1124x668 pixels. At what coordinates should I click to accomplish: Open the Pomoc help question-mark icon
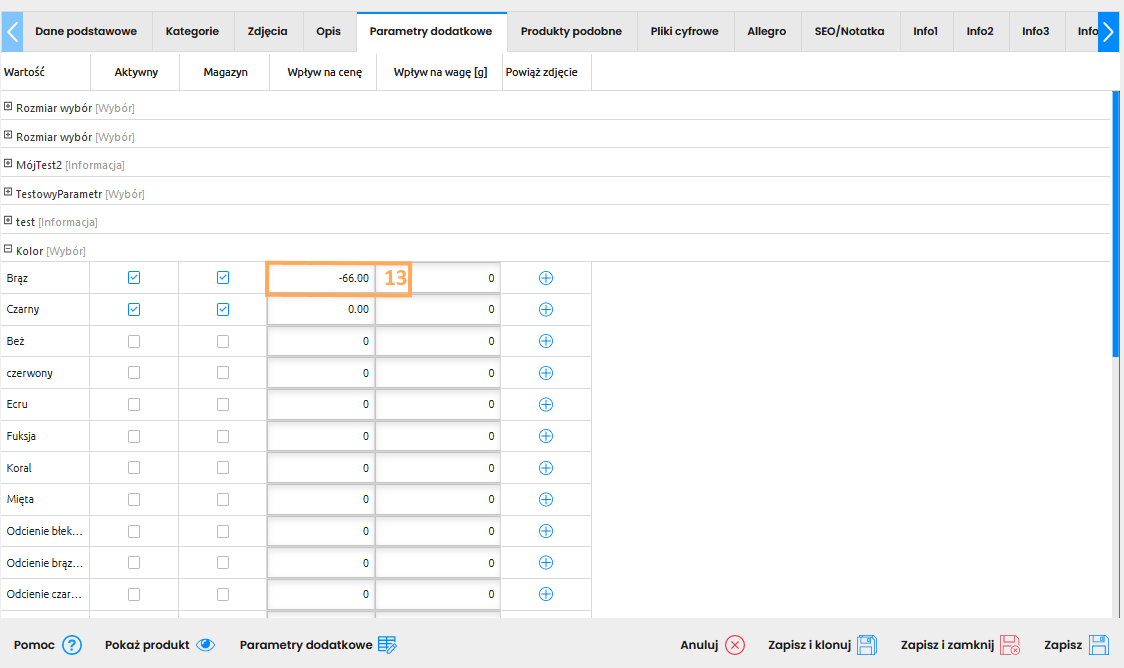(x=72, y=645)
